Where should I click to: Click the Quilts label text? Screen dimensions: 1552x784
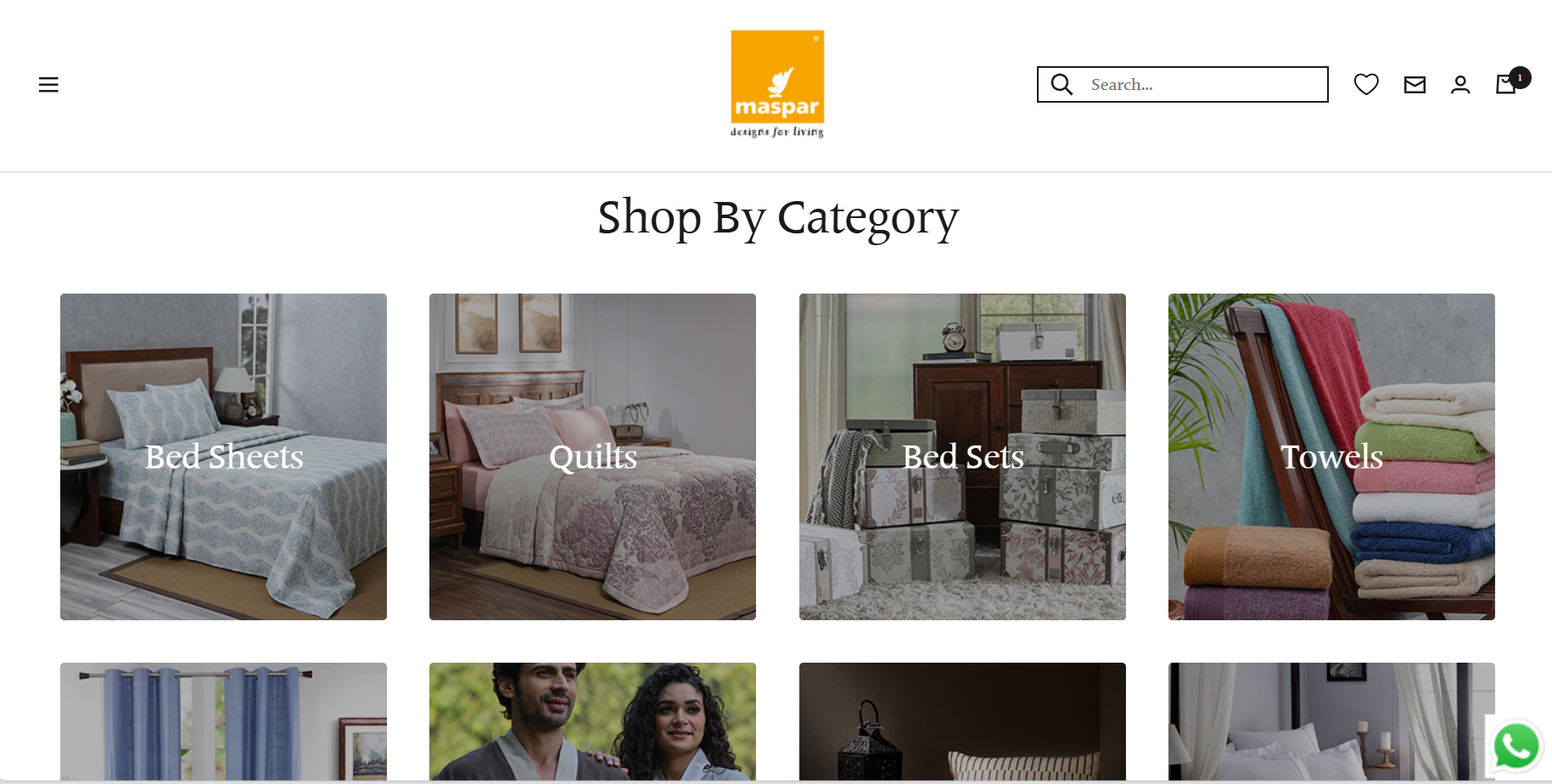pyautogui.click(x=593, y=457)
